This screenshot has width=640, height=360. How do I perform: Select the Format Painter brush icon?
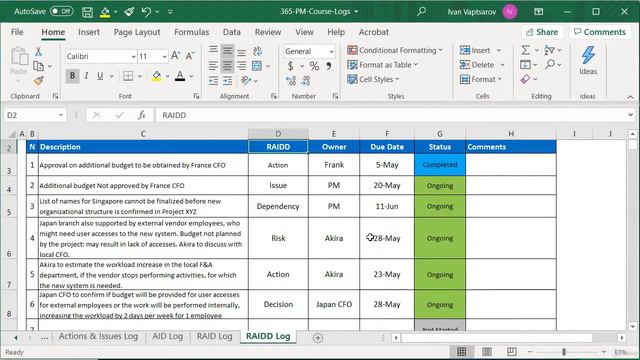(x=39, y=80)
